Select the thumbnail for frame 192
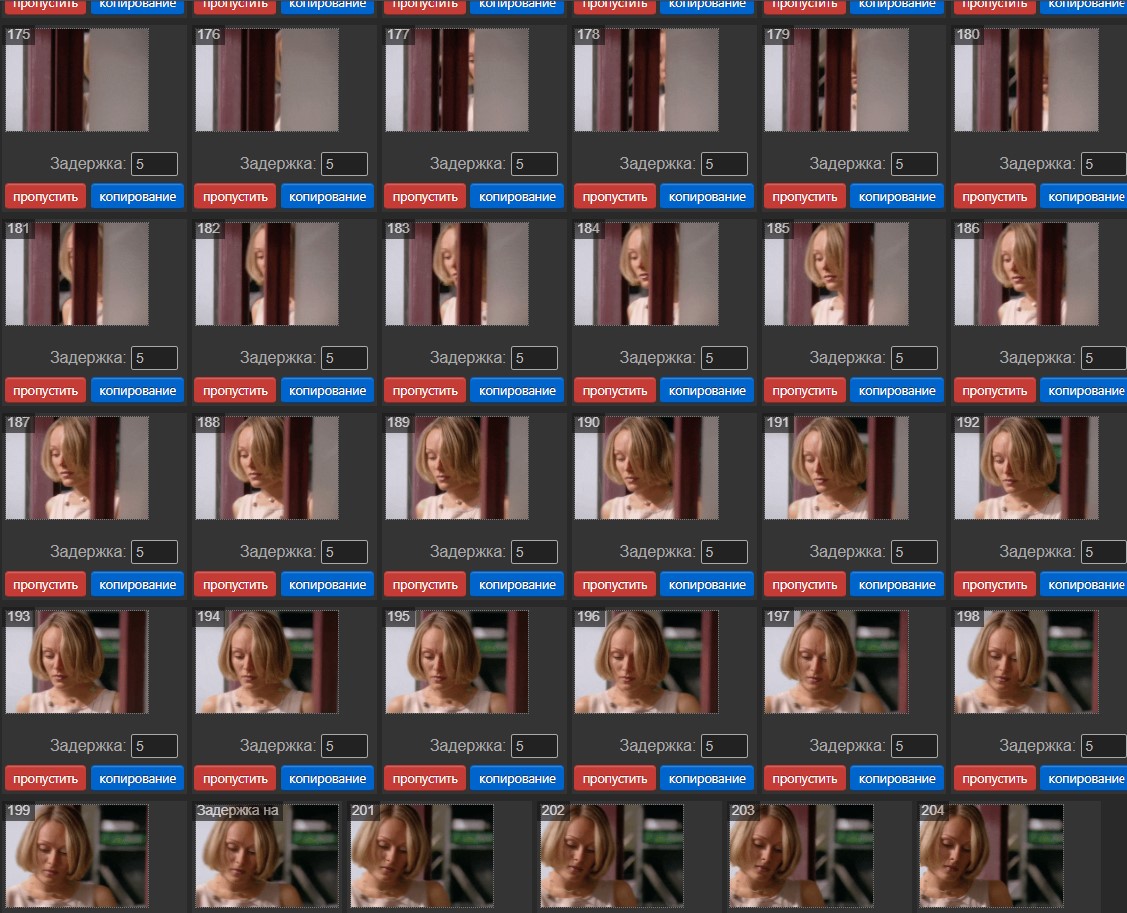Screen dimensions: 1127x913 (1026, 468)
